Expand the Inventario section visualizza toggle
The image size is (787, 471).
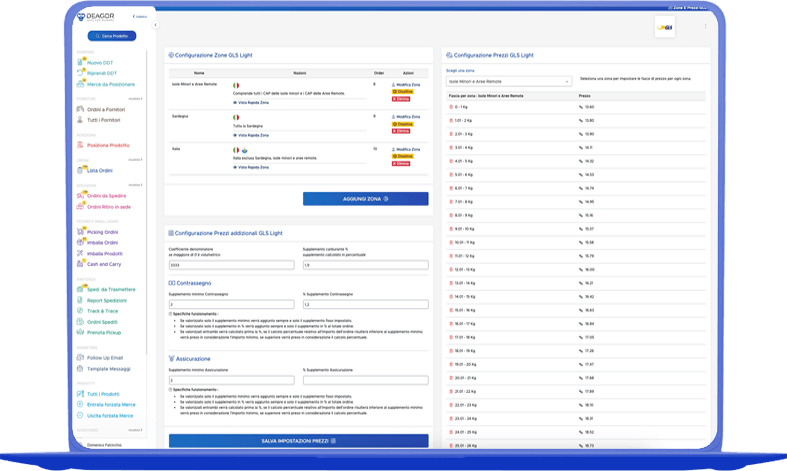pos(135,430)
